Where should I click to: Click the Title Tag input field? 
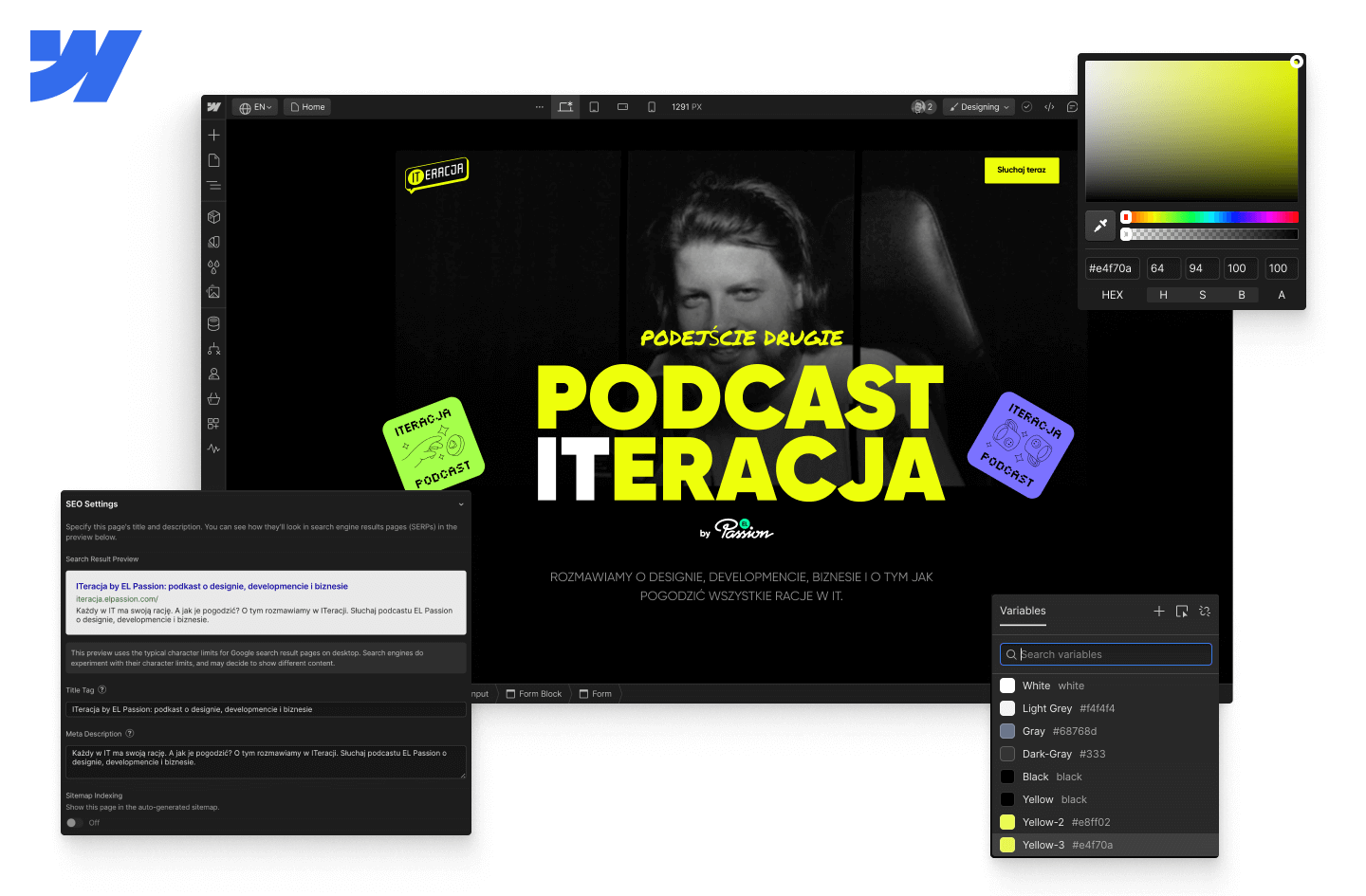[266, 709]
